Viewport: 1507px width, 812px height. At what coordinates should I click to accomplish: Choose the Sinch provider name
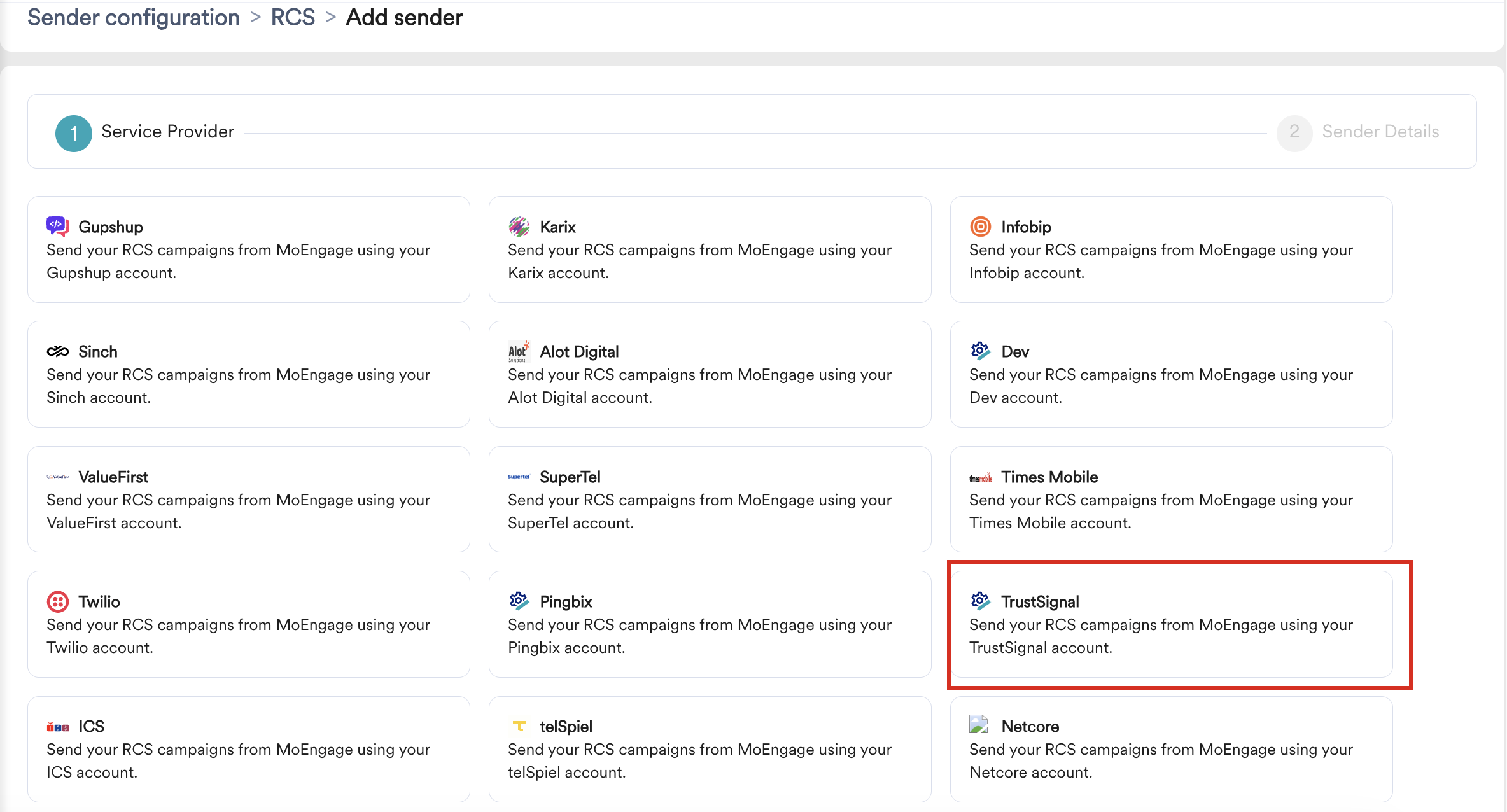98,352
